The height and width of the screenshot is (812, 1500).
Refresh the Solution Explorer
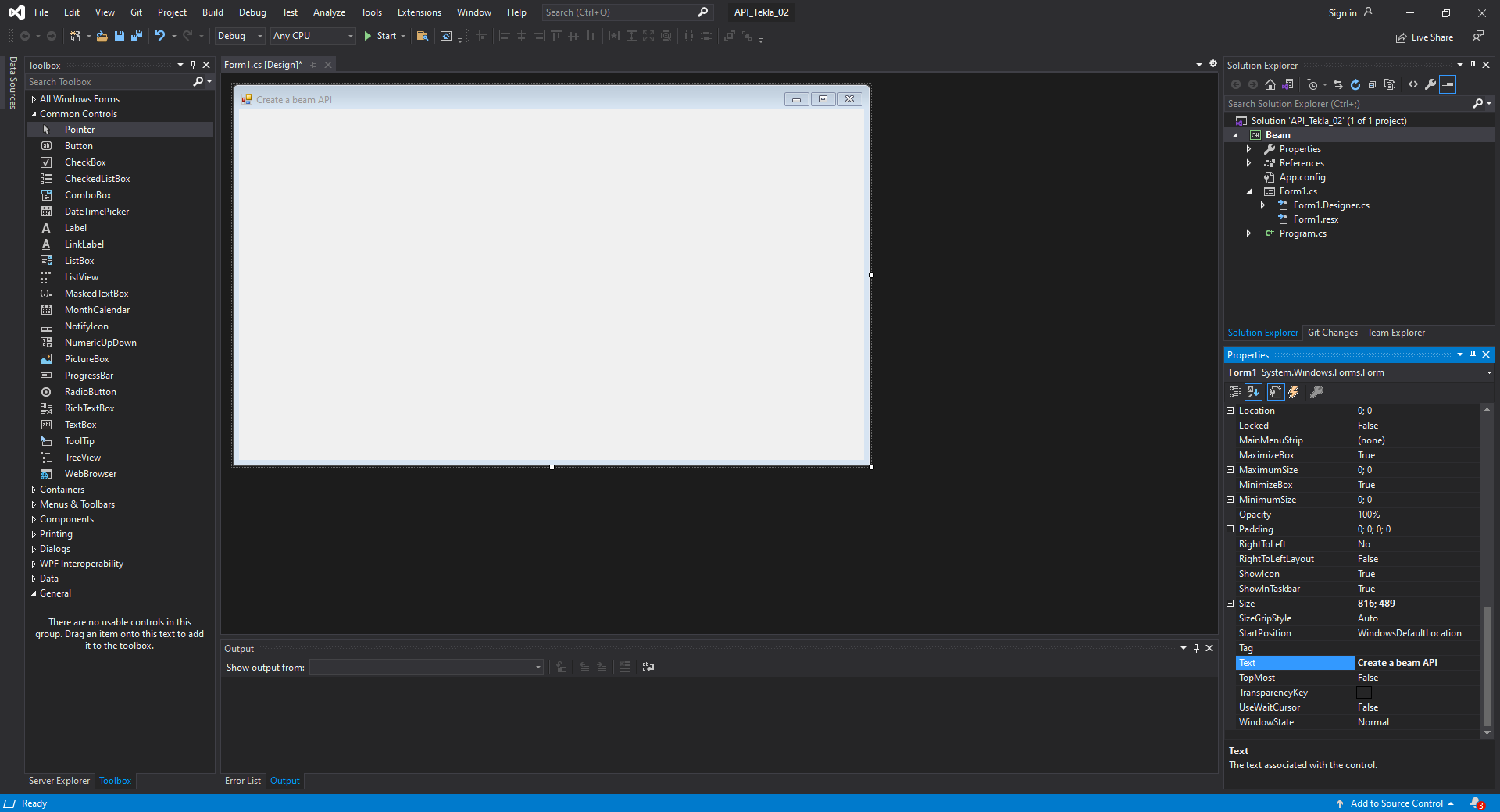1355,84
